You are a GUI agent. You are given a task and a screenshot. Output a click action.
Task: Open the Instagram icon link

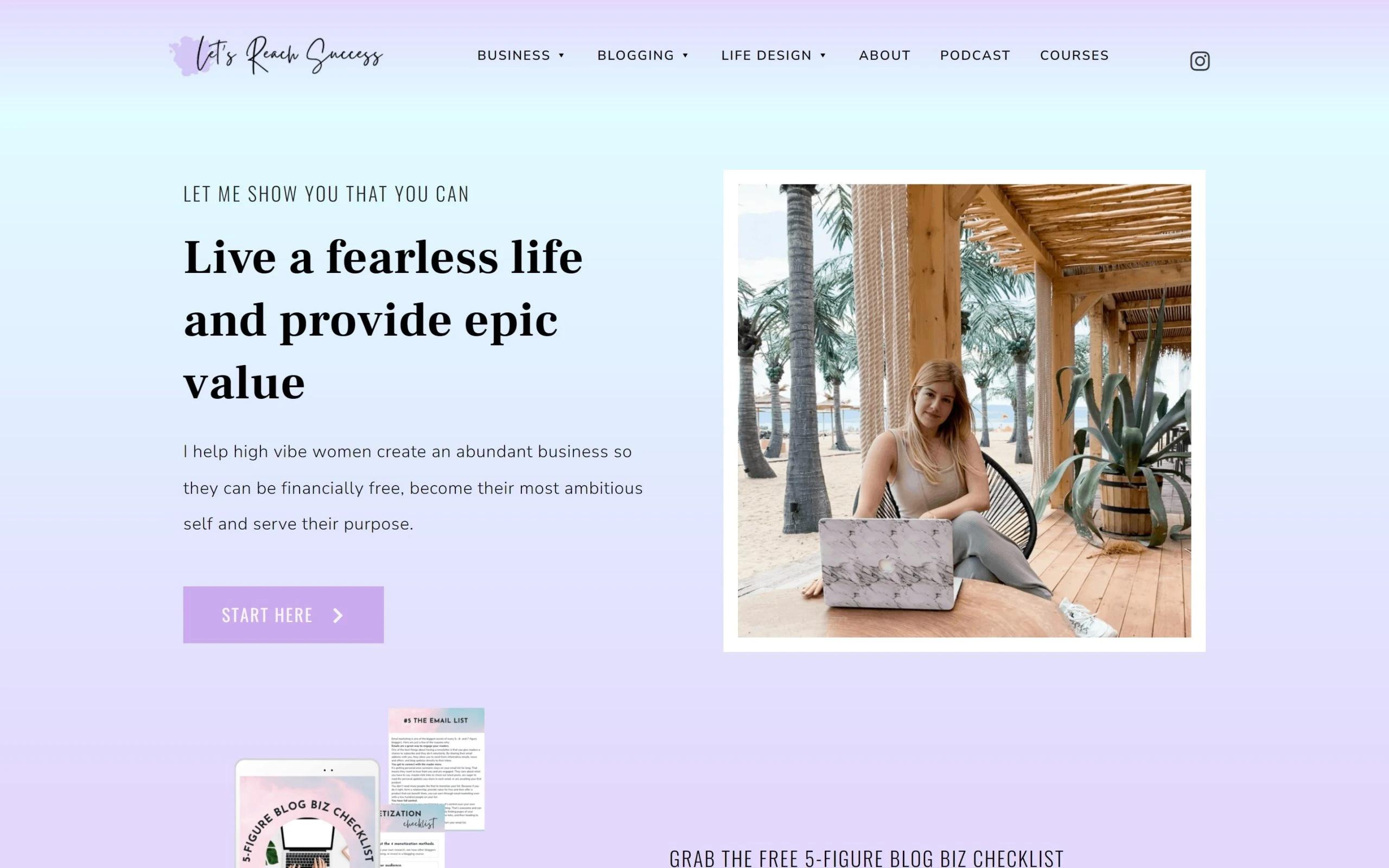(x=1200, y=61)
